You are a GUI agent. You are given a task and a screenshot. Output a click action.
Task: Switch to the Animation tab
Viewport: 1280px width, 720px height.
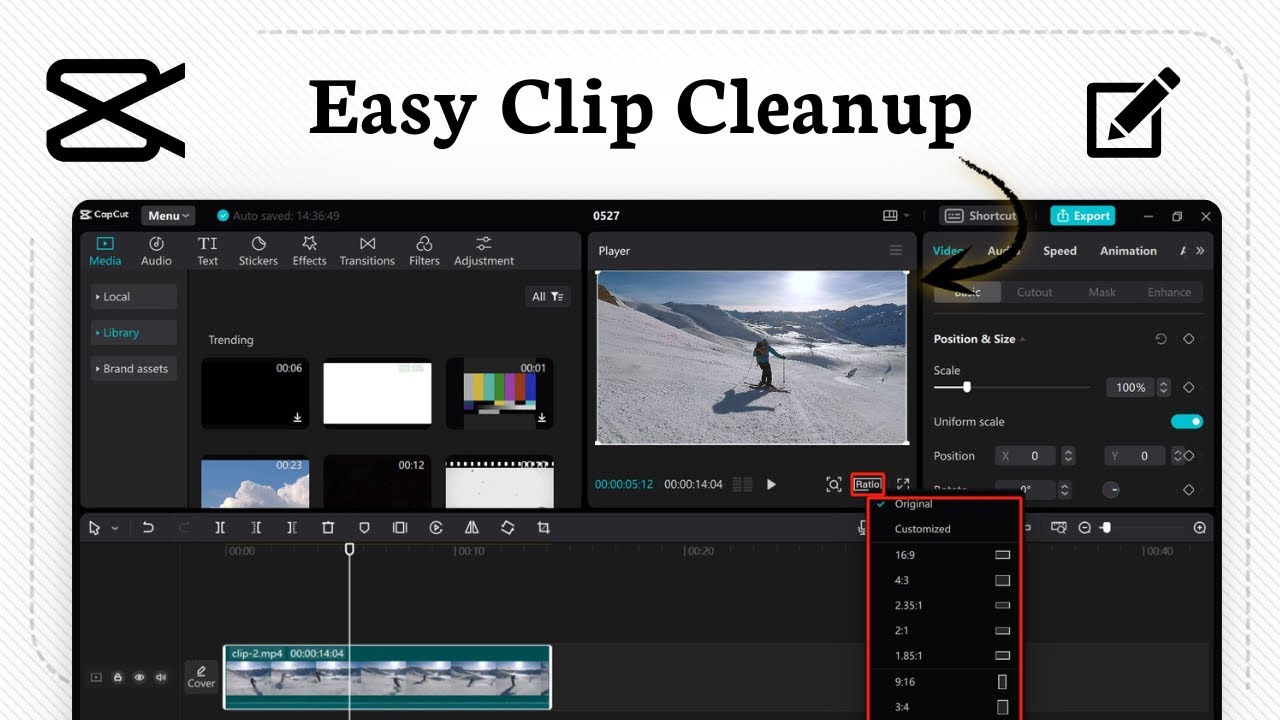tap(1128, 251)
